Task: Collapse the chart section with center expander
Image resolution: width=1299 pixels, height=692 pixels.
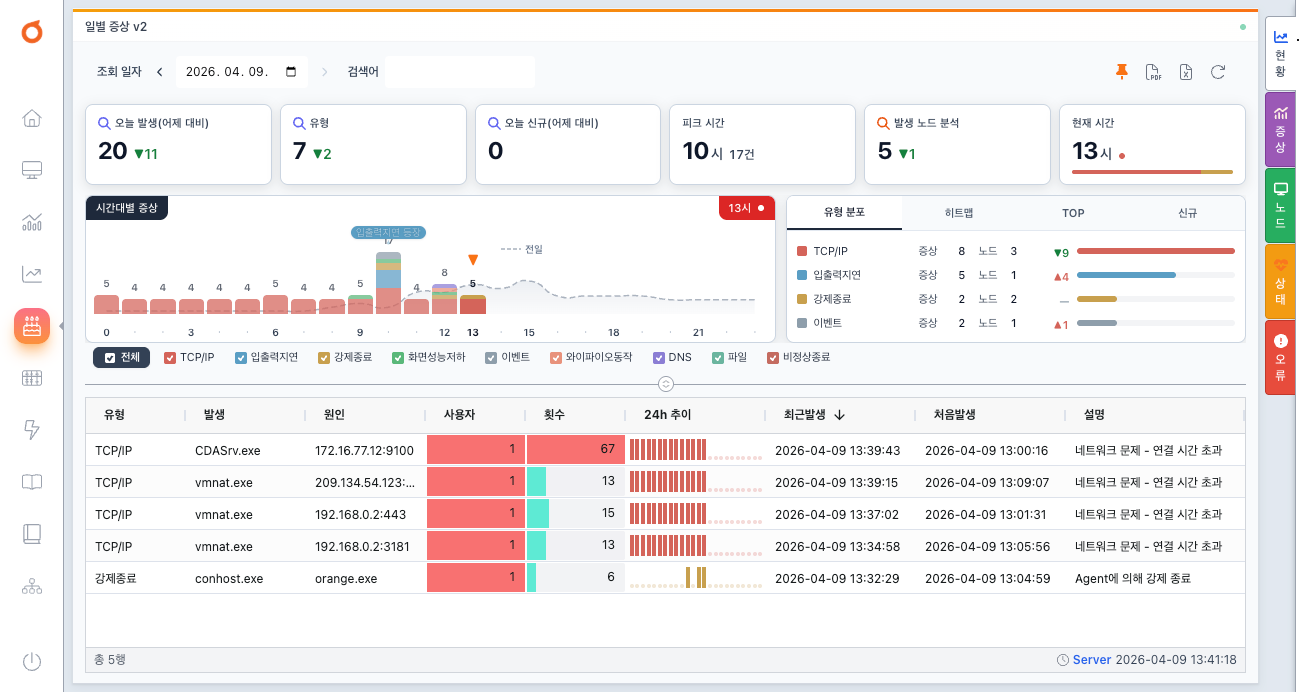Action: pos(666,384)
